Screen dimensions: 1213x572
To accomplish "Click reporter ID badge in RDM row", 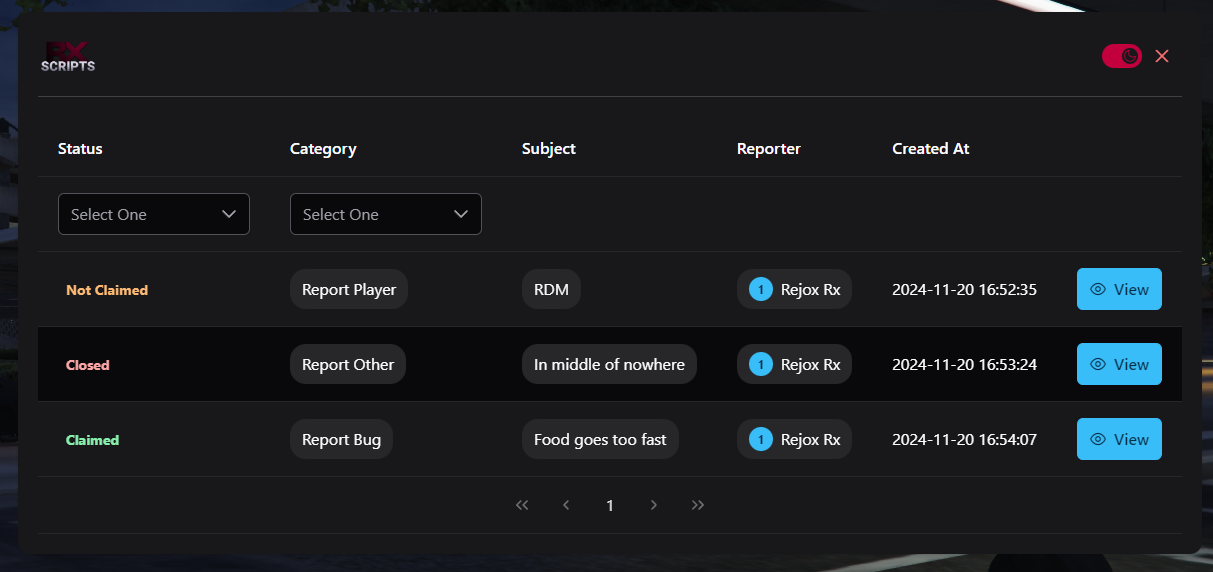I will (x=761, y=290).
